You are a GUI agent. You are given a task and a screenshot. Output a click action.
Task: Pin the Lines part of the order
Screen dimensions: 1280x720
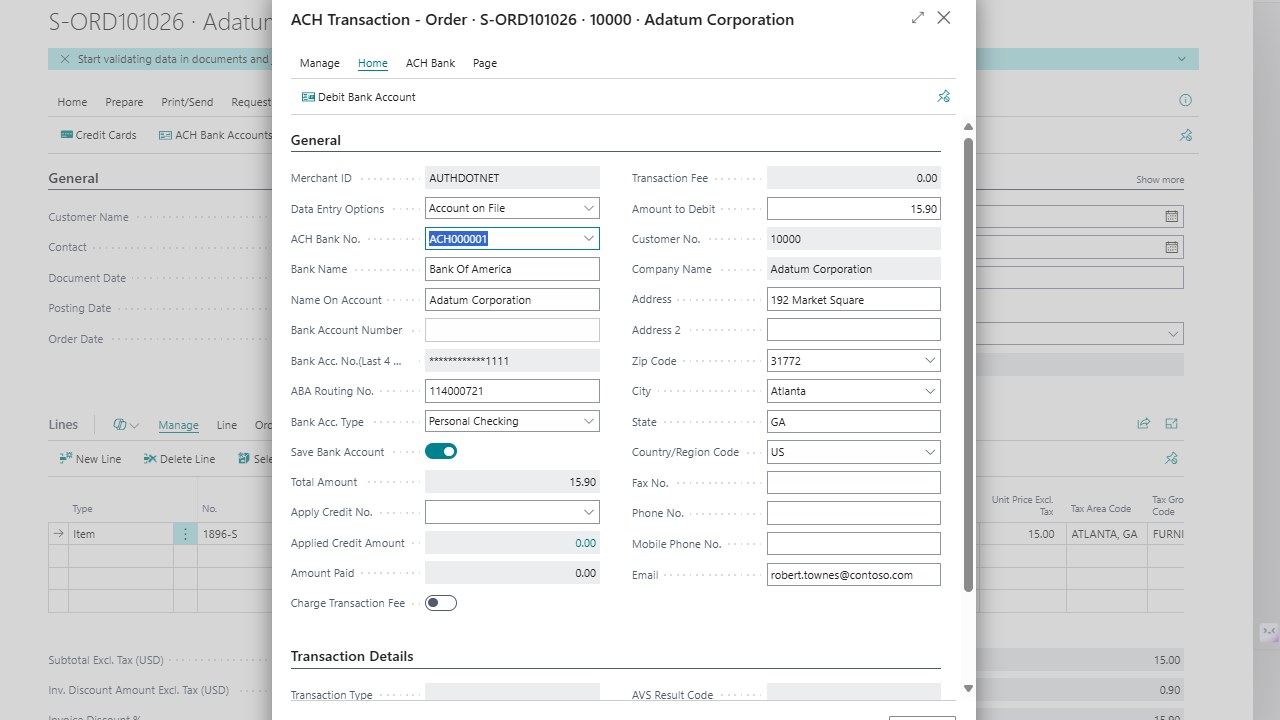coord(1171,458)
